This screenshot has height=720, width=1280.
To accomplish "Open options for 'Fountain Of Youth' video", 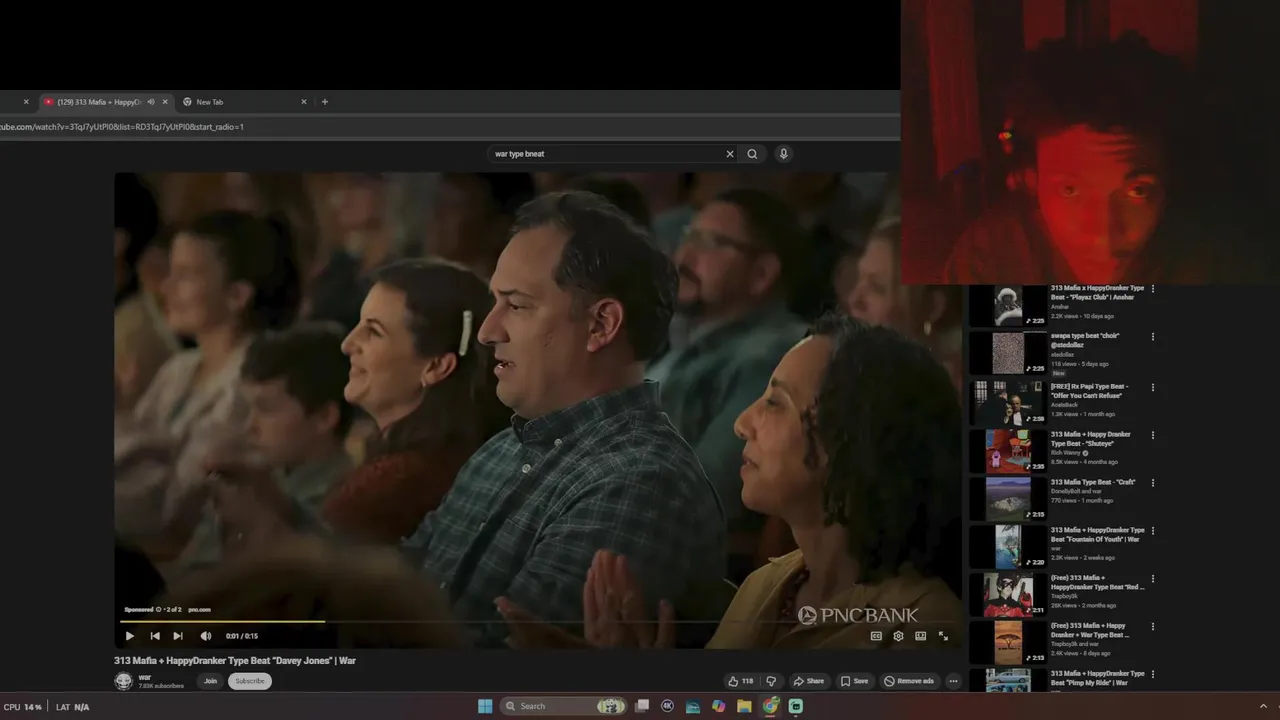I will tap(1153, 531).
